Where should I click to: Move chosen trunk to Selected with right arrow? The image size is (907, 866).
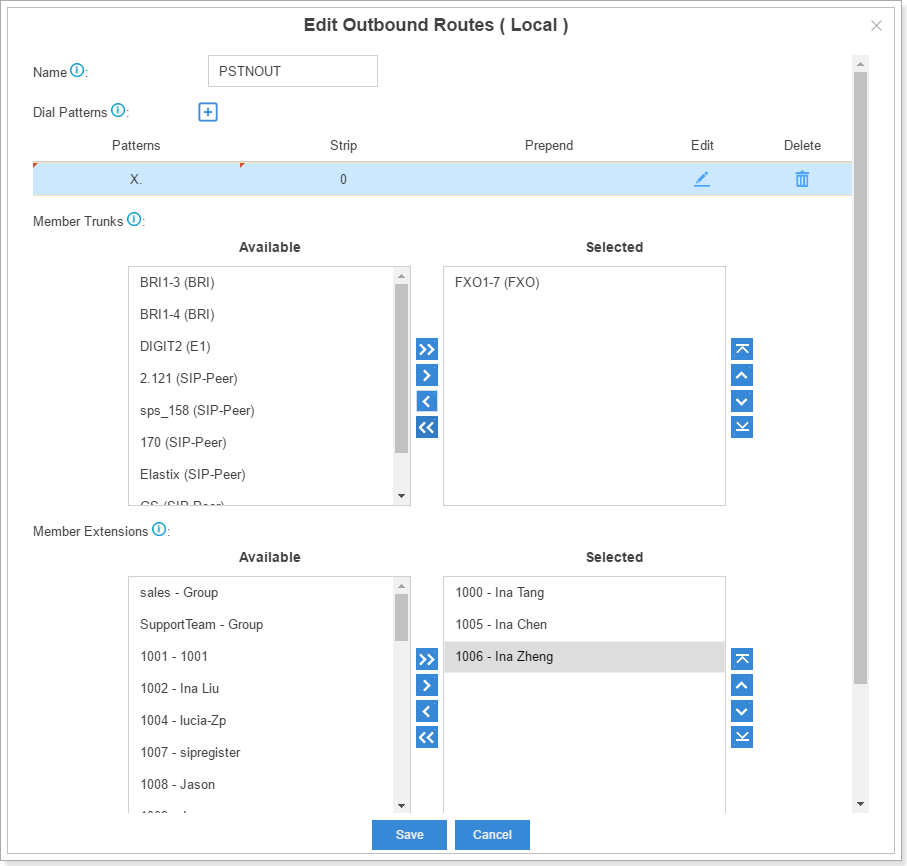point(426,375)
